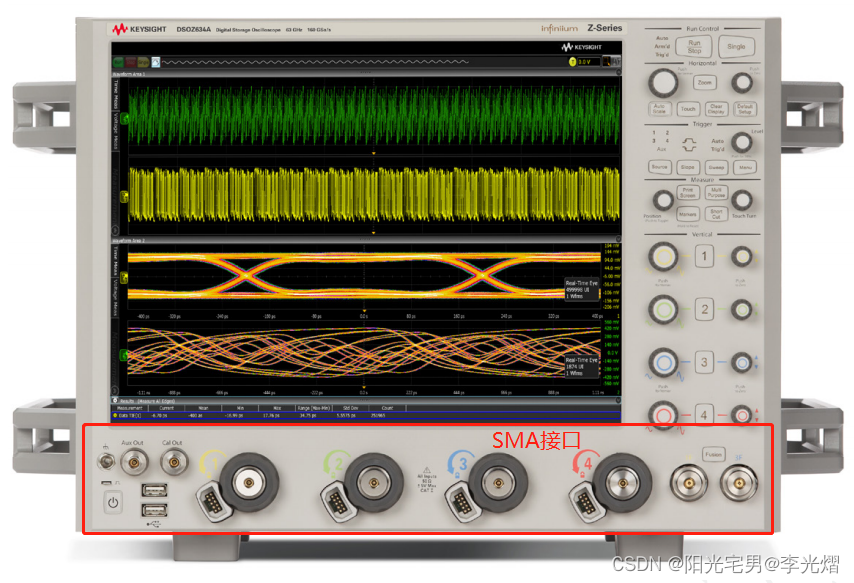
Task: Click channel 4 red vertical scale knob
Action: 663,416
